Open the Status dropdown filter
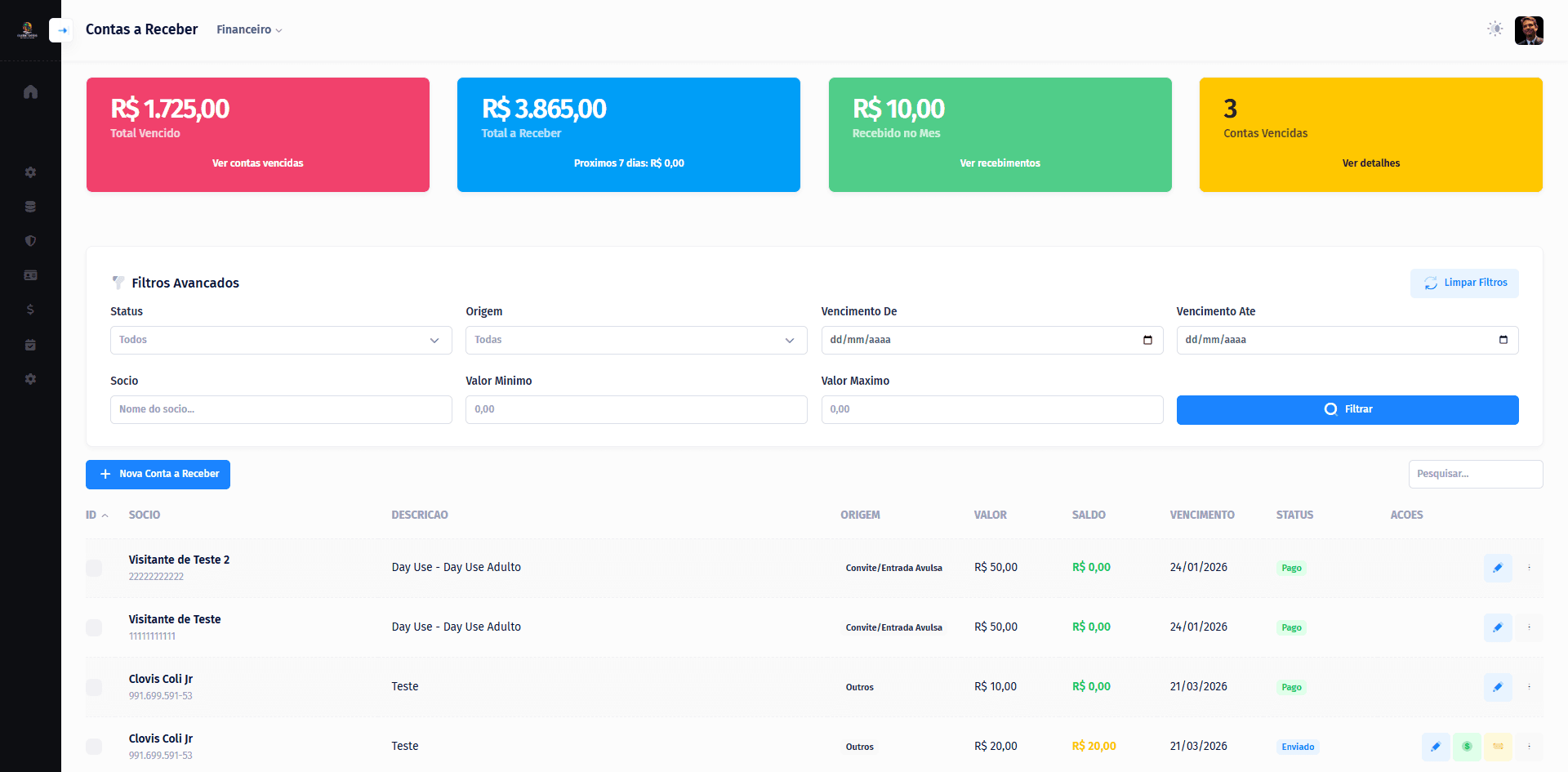This screenshot has height=772, width=1568. pyautogui.click(x=280, y=341)
